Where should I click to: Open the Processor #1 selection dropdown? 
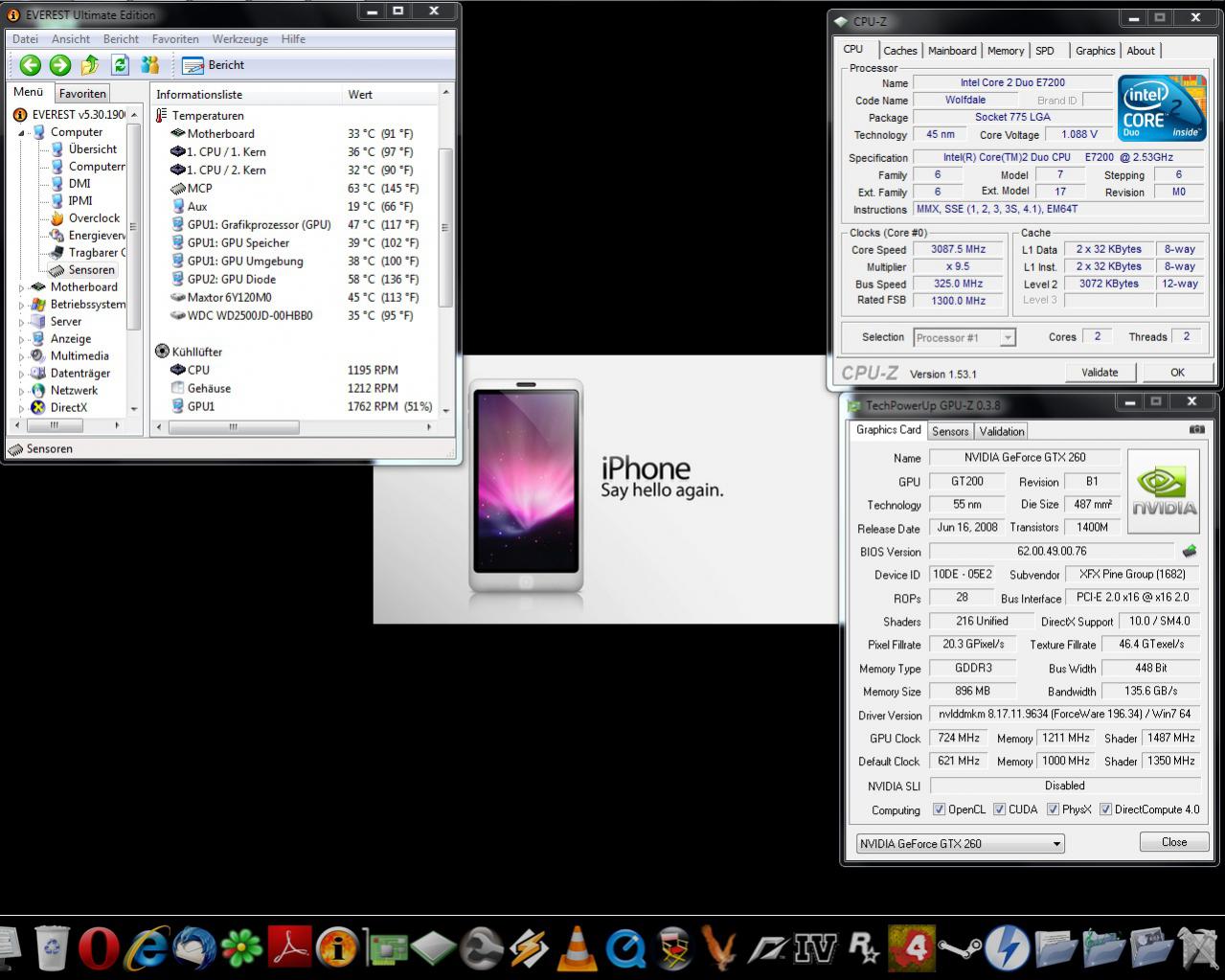click(x=964, y=337)
